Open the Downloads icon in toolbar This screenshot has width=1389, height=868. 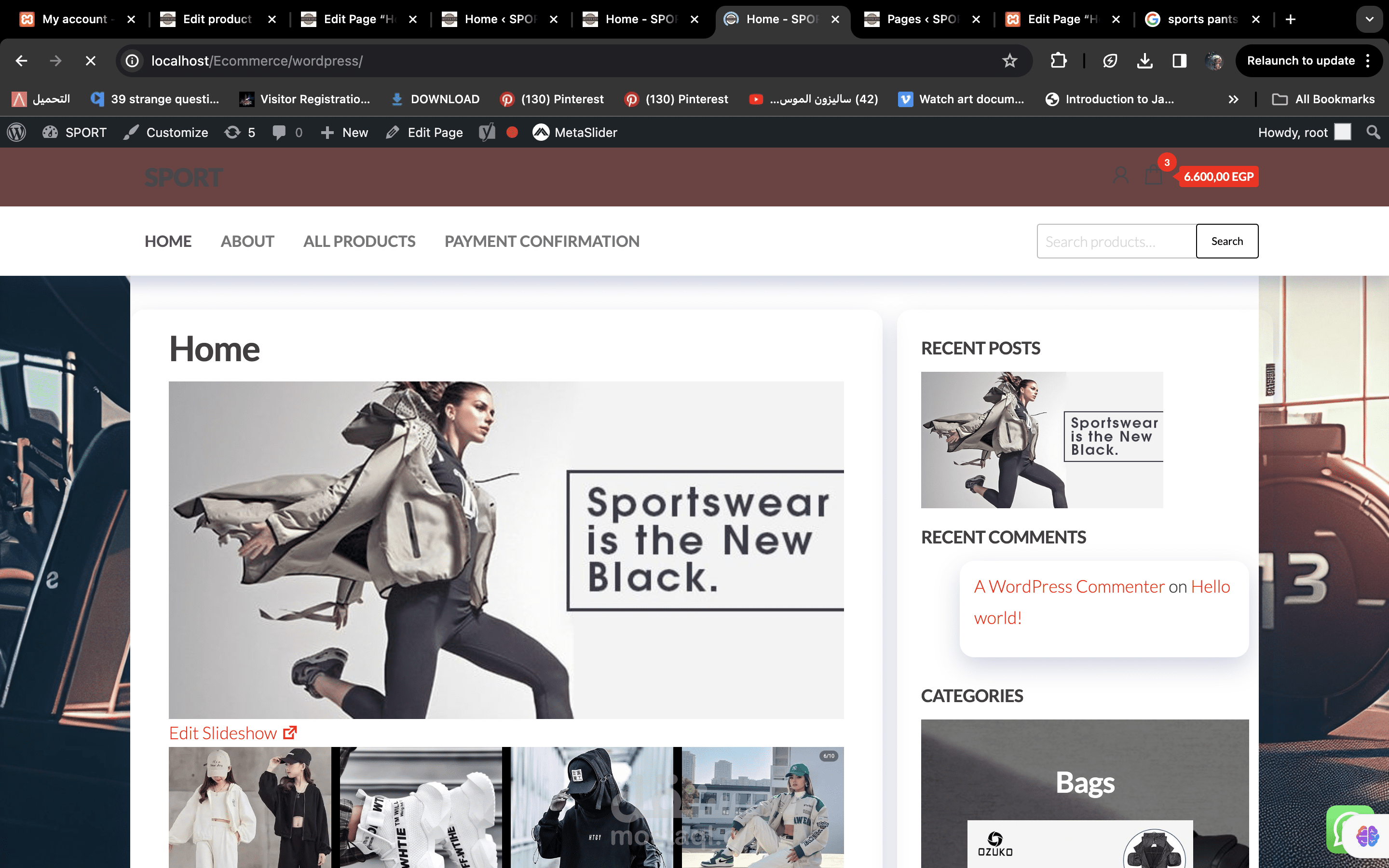click(x=1144, y=61)
